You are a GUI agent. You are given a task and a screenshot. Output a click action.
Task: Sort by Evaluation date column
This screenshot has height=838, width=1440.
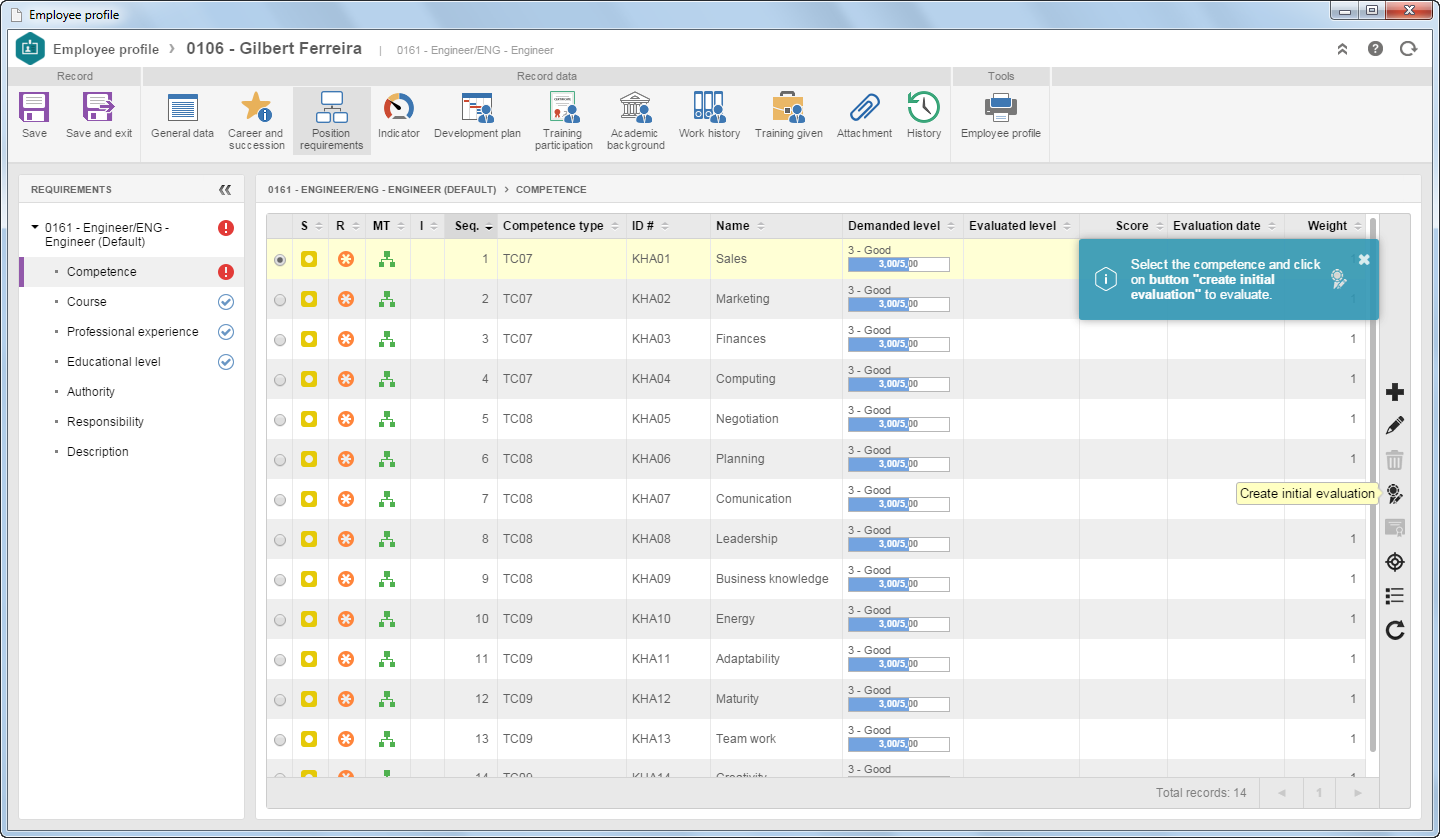point(1226,226)
